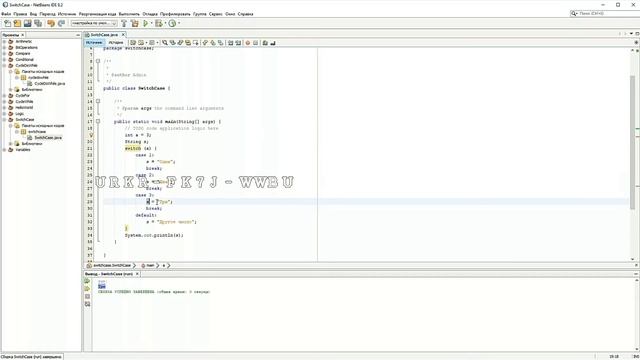Open the Вид menu
Screen dimensions: 640x360
tap(33, 14)
